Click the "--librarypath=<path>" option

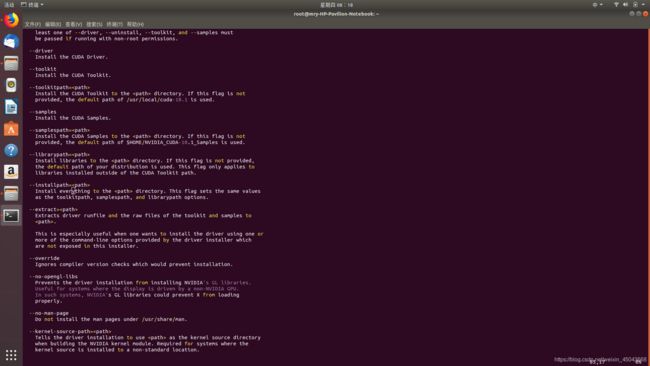(59, 154)
